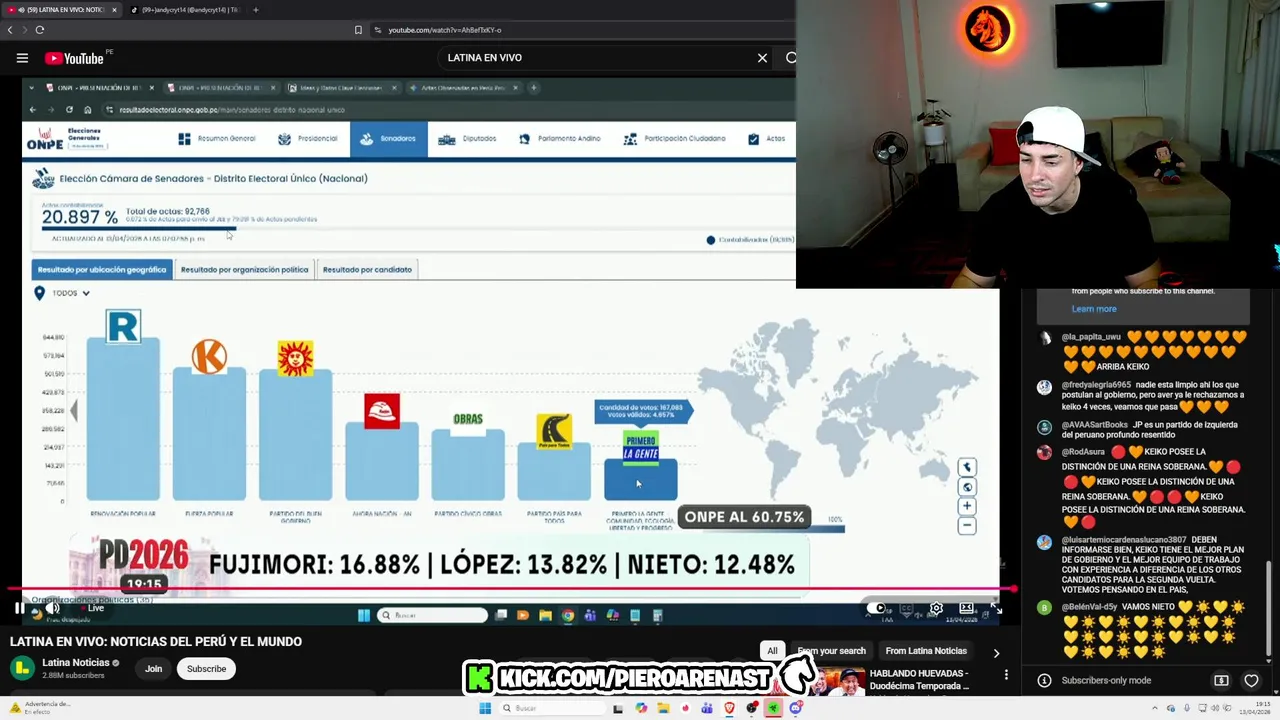Open Resultado por candidato tab
The height and width of the screenshot is (720, 1280).
pyautogui.click(x=367, y=269)
